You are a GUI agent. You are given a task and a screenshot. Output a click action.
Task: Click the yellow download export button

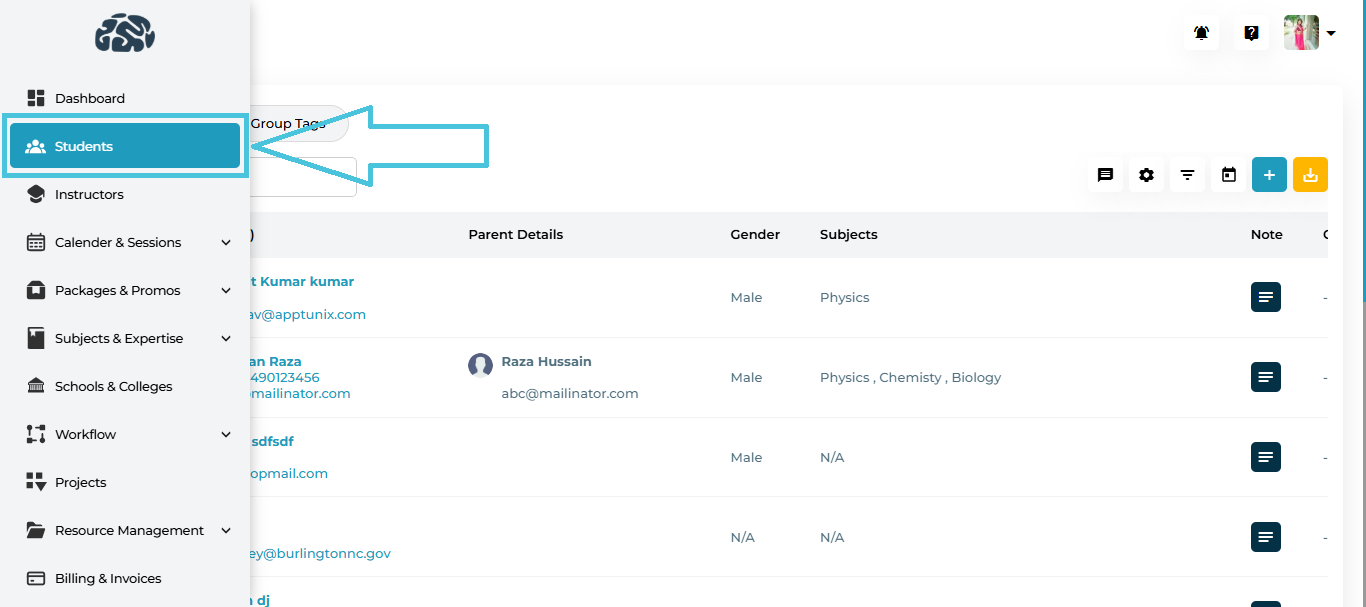(x=1310, y=175)
